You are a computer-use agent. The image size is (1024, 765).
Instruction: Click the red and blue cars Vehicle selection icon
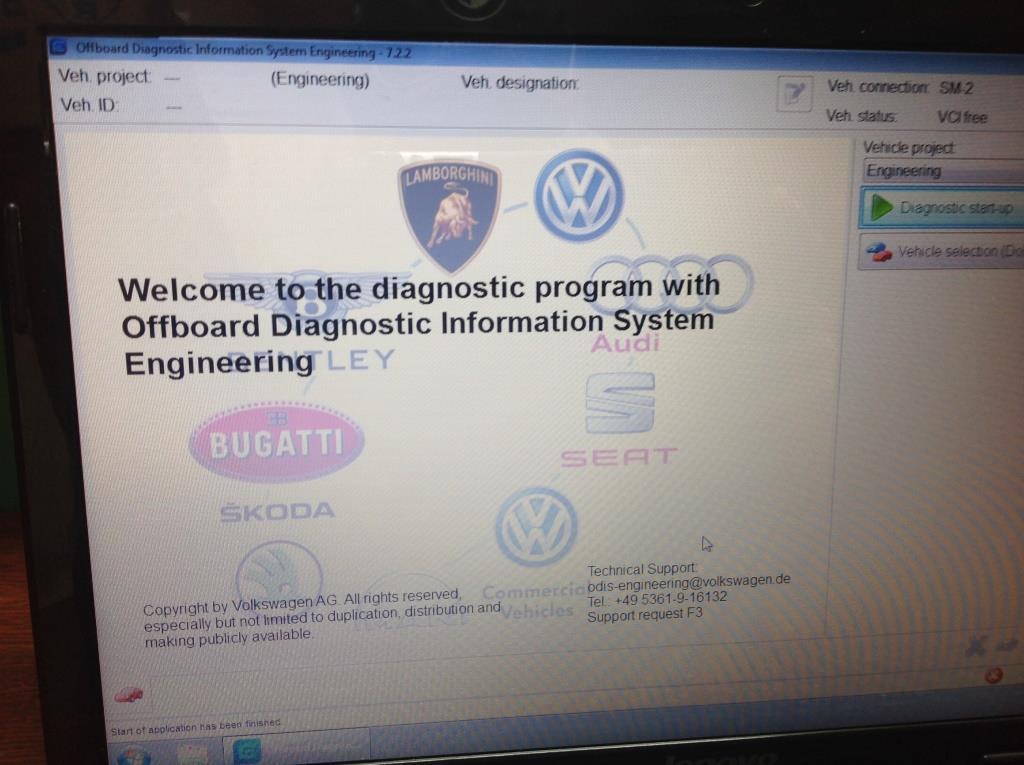(x=878, y=251)
